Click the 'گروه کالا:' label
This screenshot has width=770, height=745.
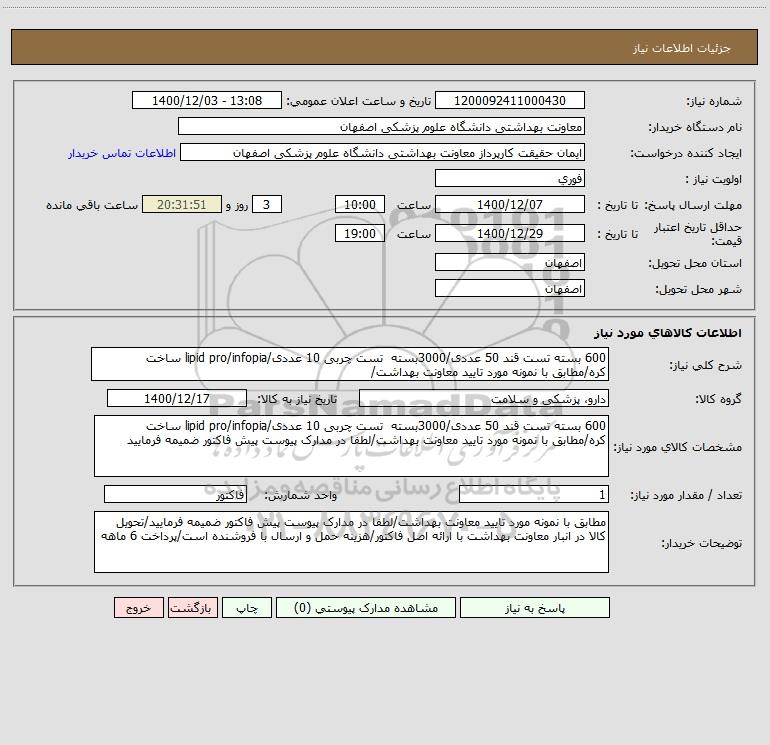click(718, 399)
